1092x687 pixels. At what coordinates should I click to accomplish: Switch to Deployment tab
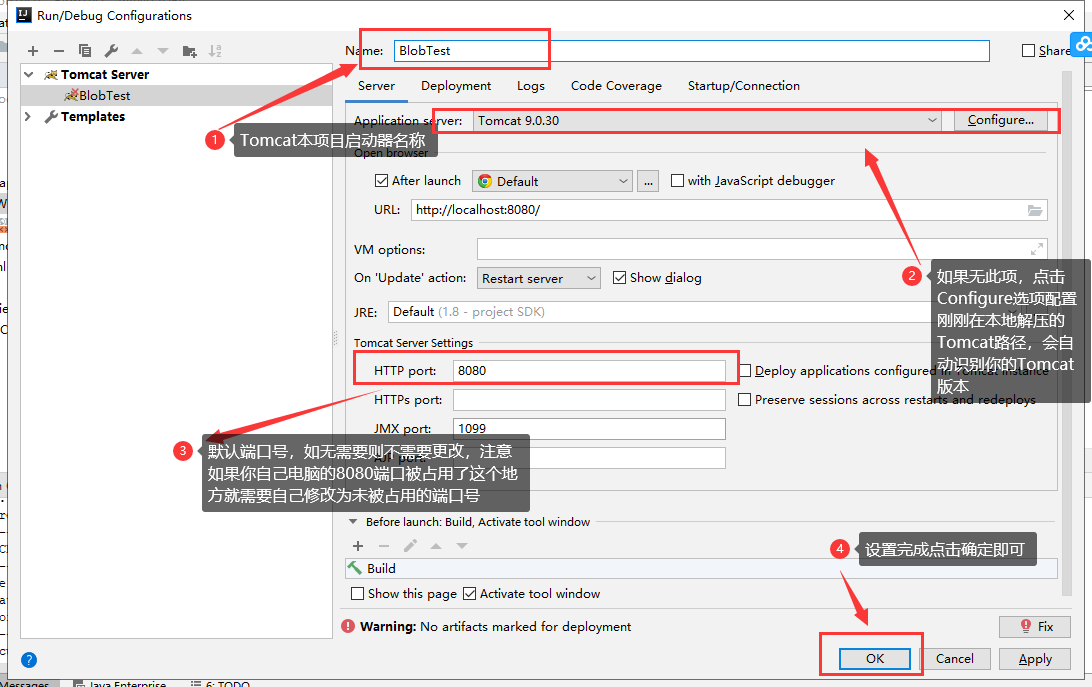point(455,86)
